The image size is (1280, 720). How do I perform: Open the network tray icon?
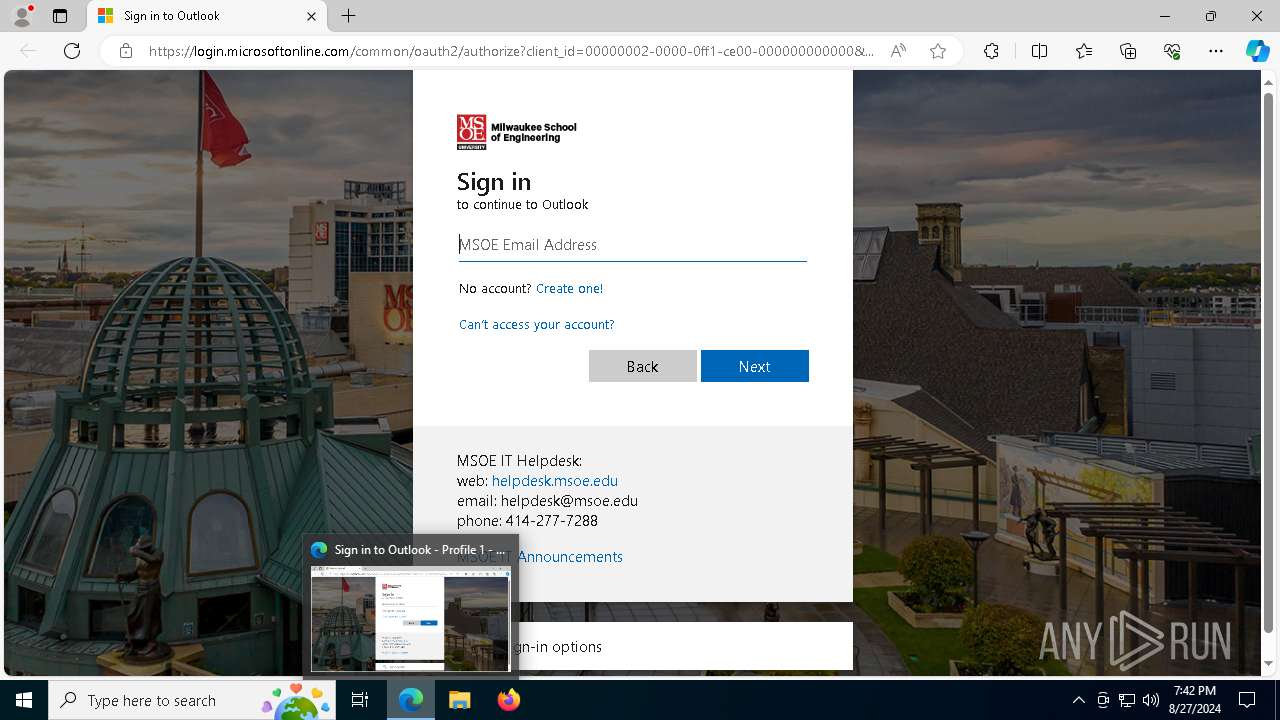click(1127, 700)
